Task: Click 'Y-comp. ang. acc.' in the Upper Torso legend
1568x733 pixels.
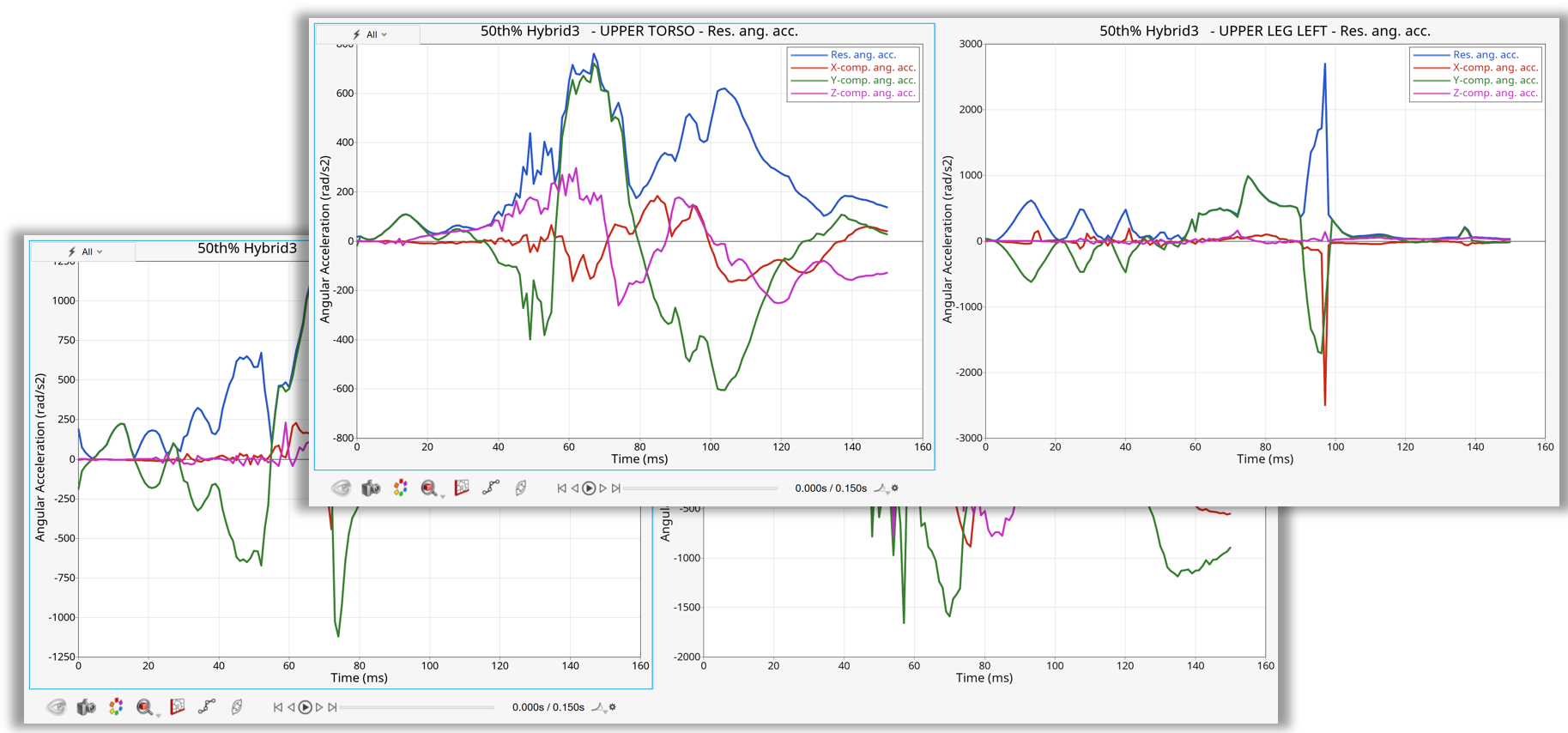Action: [x=873, y=81]
